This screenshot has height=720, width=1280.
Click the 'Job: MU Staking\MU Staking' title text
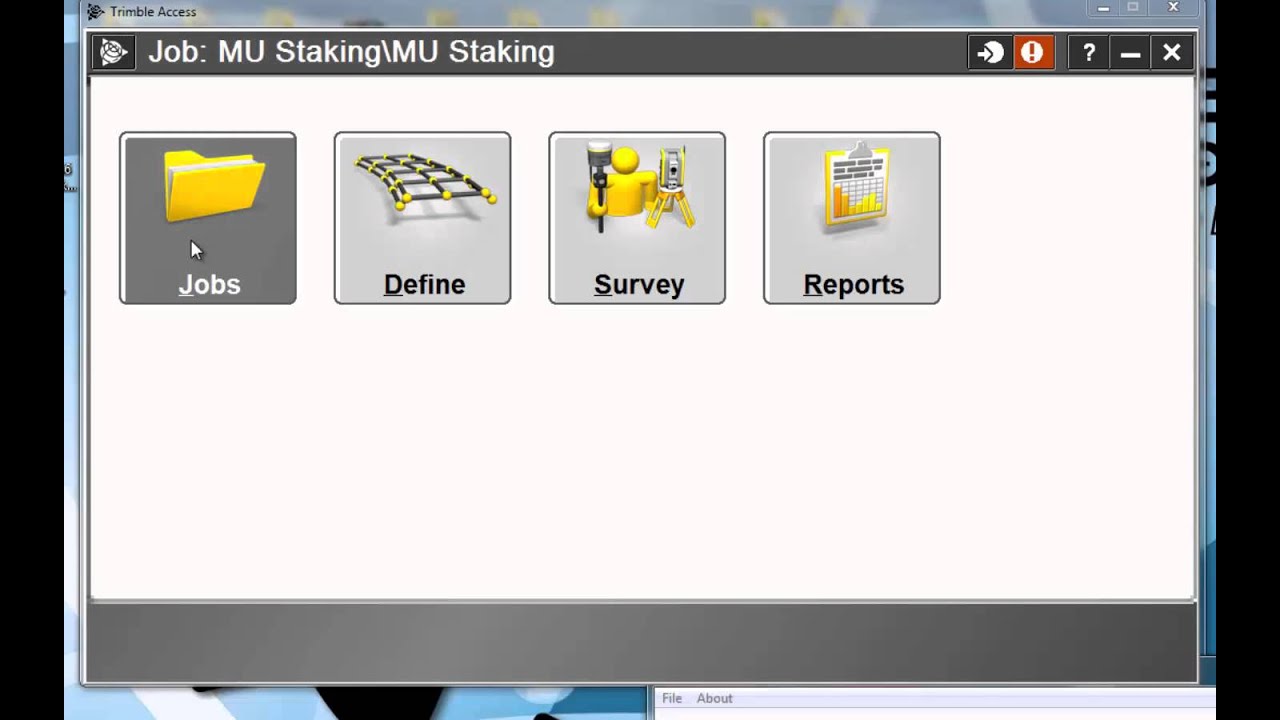pos(351,52)
